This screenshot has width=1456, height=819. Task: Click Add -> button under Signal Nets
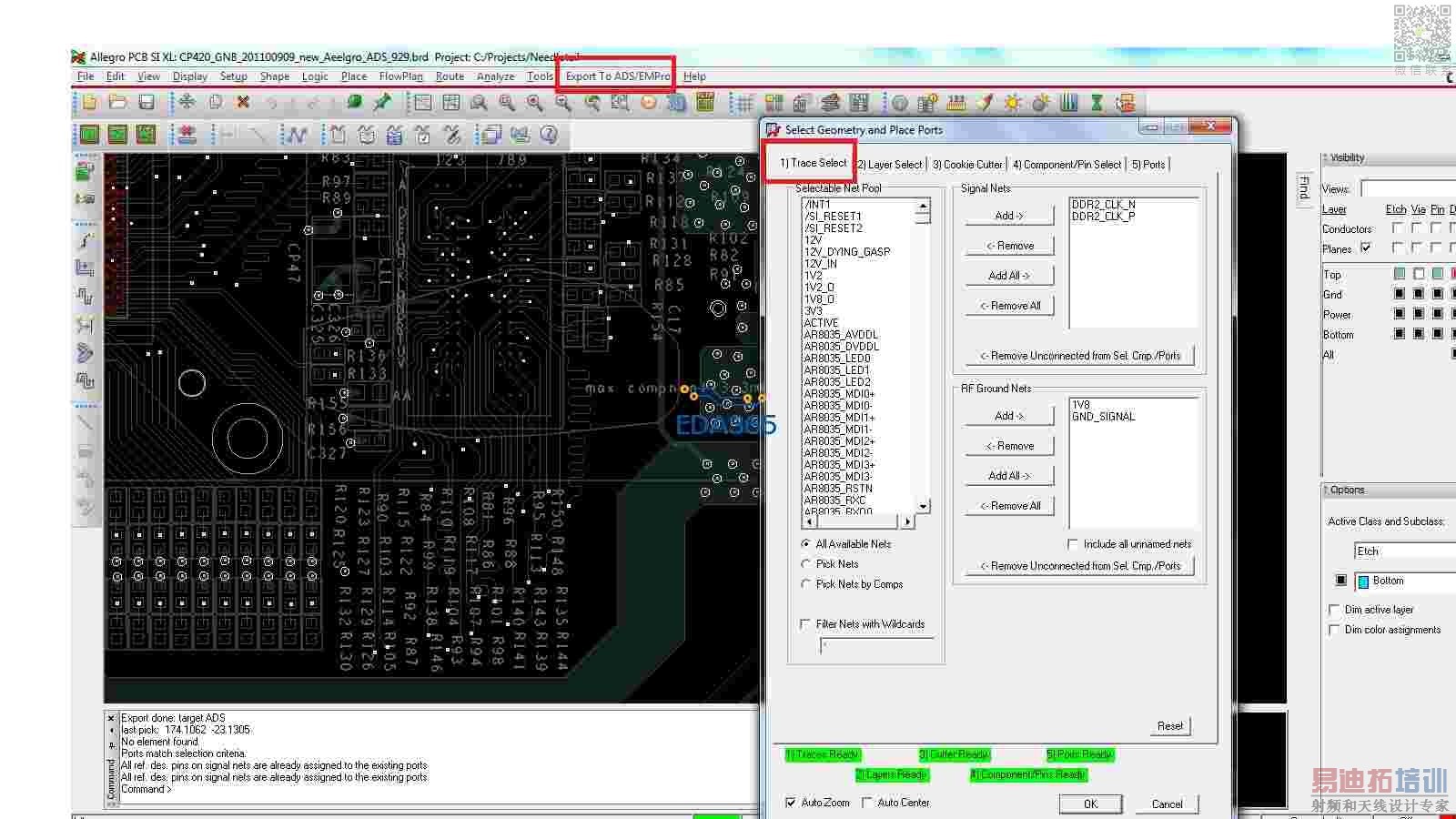click(1009, 216)
